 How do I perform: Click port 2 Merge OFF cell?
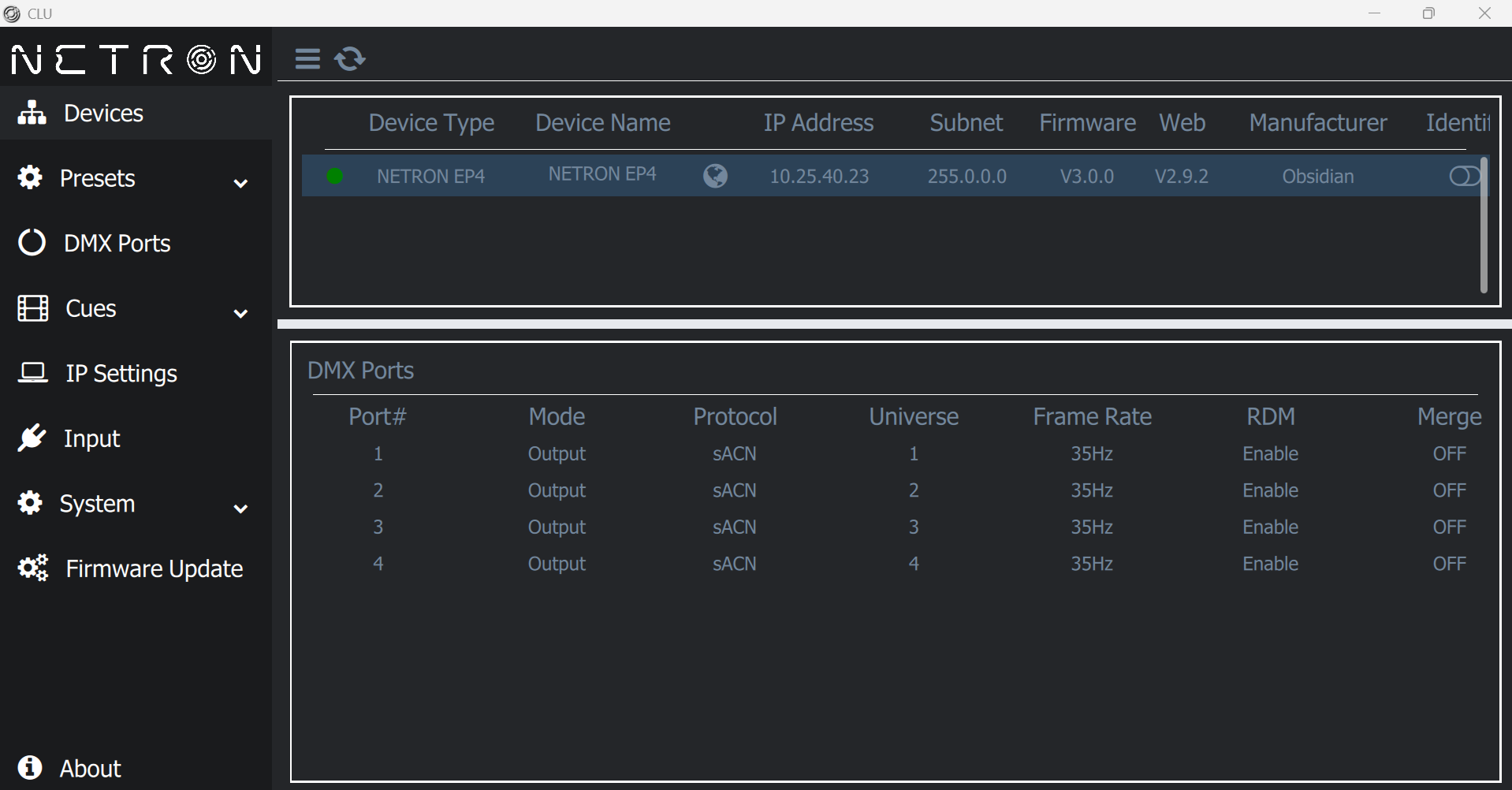(x=1450, y=490)
